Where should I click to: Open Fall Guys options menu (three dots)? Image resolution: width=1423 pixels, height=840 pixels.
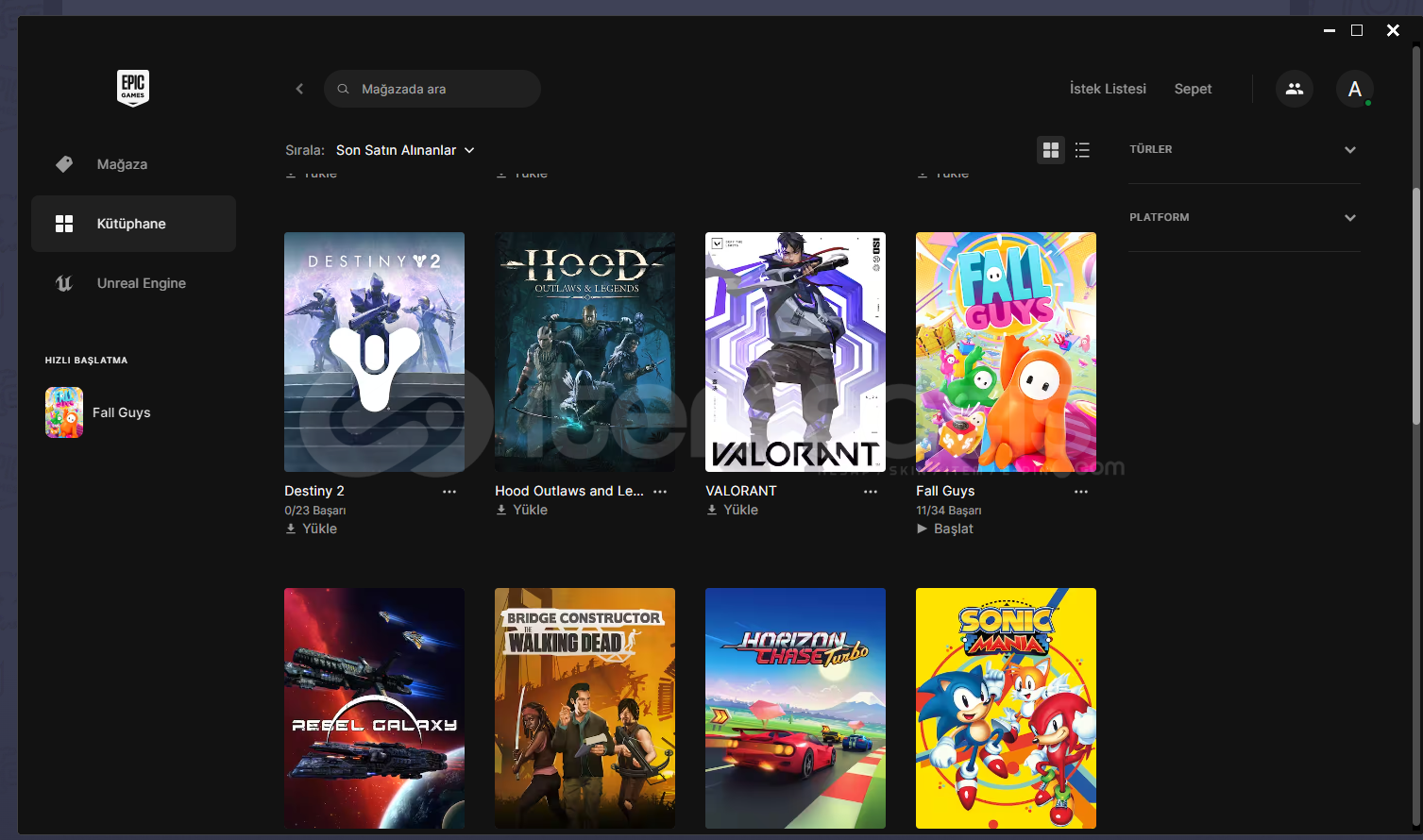tap(1081, 492)
